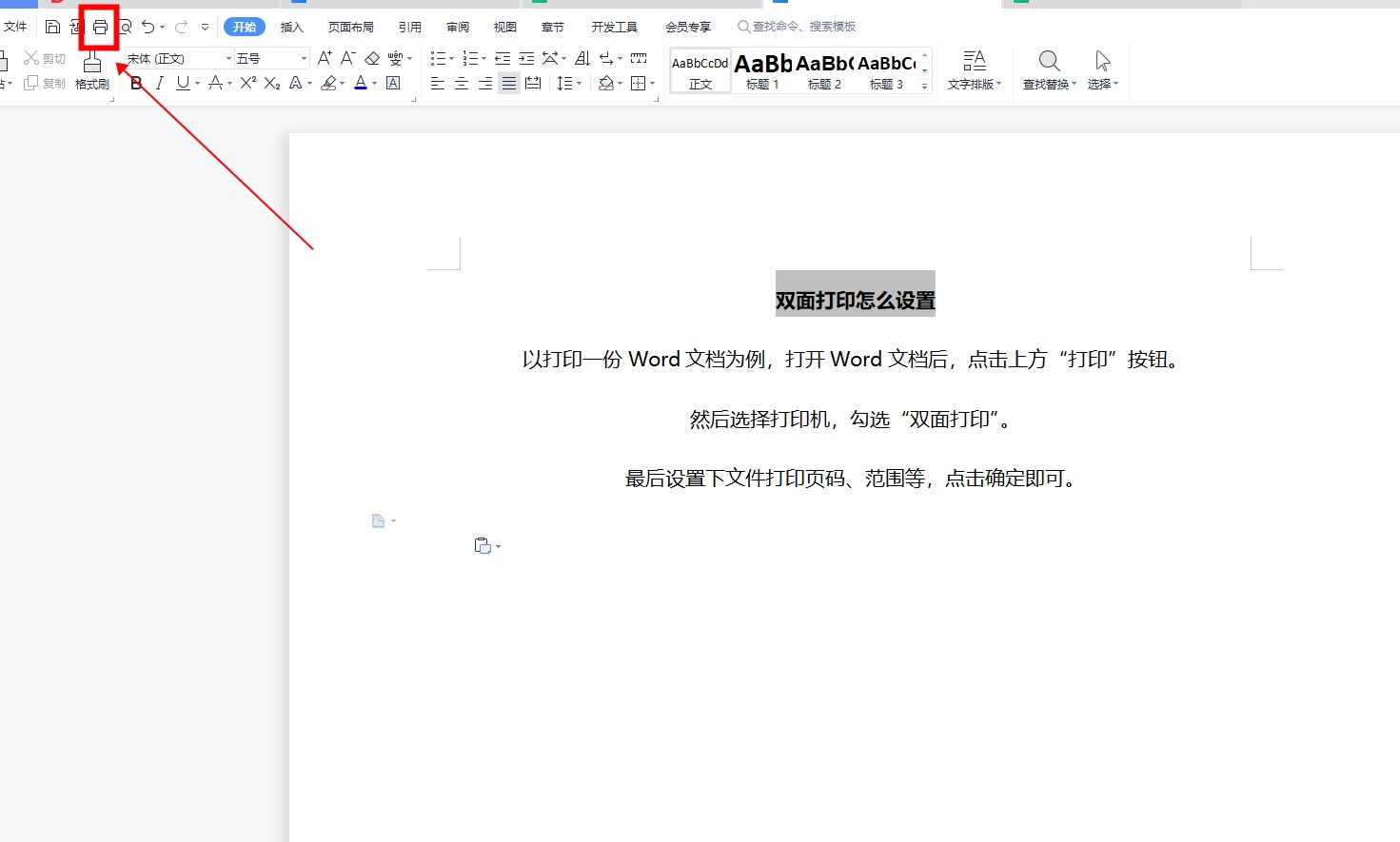Click the 查找替换 (Find and Replace) button
The image size is (1400, 842).
click(1049, 70)
